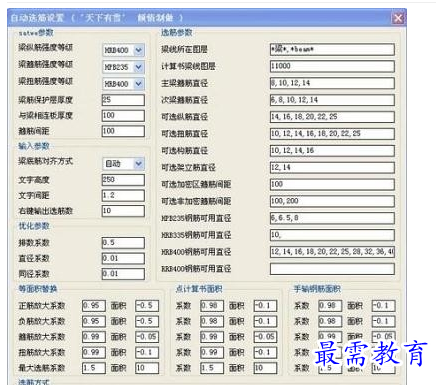The image size is (436, 385).
Task: Close the 自动选筋设置 dialog
Action: [x=398, y=18]
